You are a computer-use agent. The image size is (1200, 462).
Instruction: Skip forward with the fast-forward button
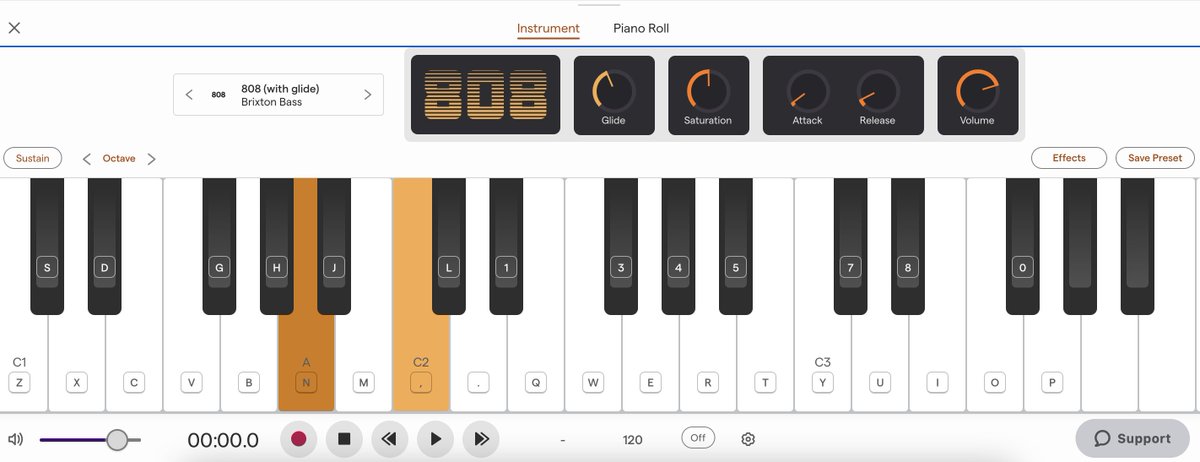481,438
